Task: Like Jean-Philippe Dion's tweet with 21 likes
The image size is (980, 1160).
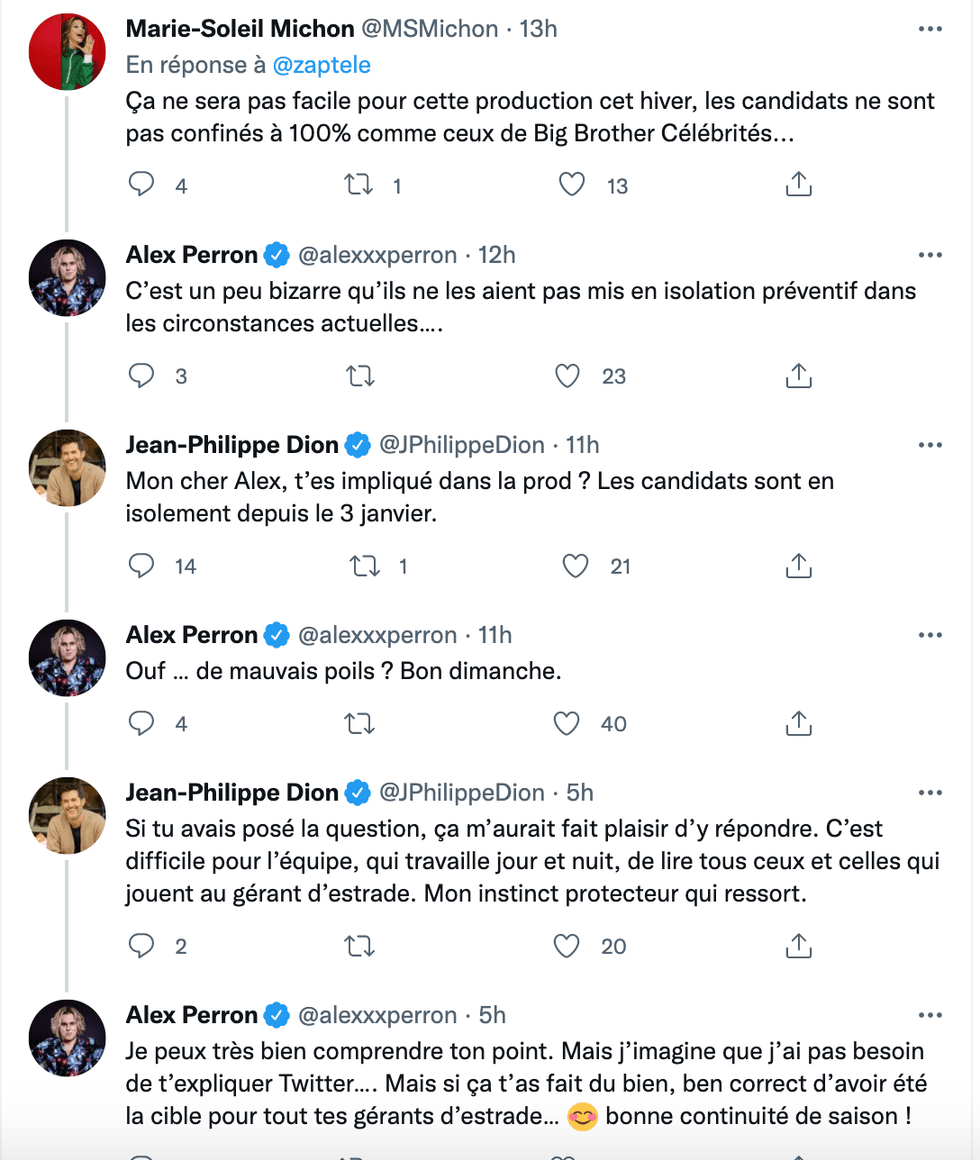Action: pyautogui.click(x=575, y=566)
